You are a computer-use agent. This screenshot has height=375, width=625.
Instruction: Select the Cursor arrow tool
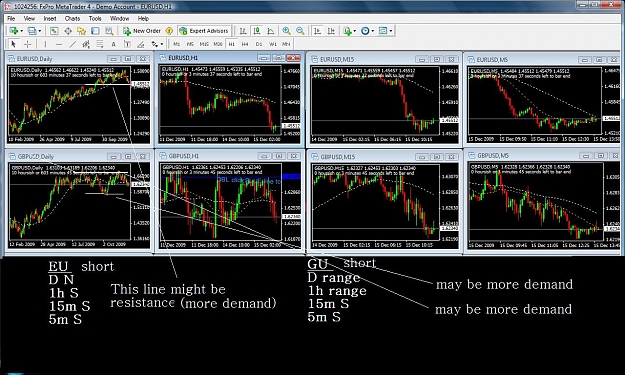13,44
